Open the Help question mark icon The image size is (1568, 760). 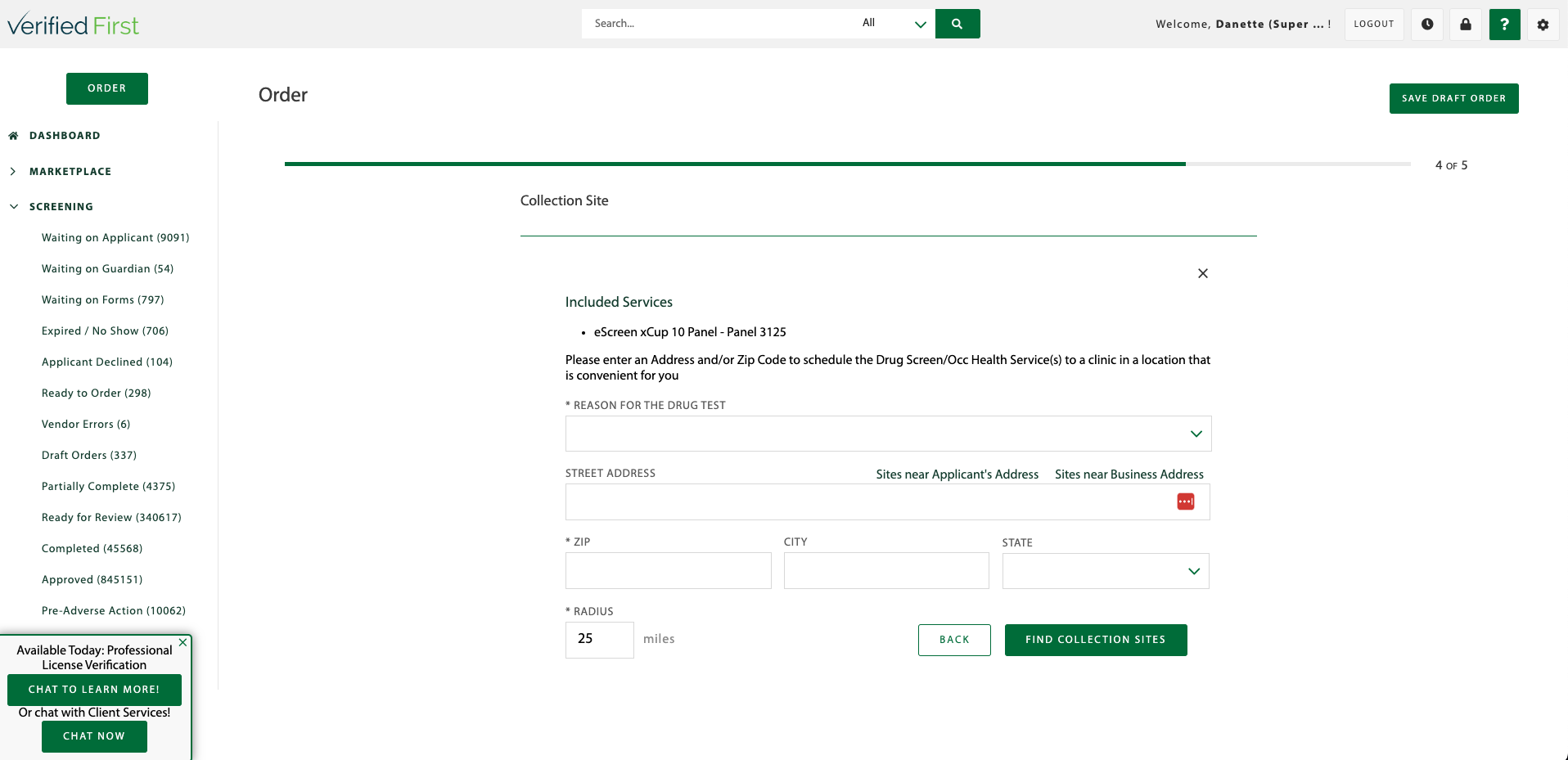[1504, 24]
